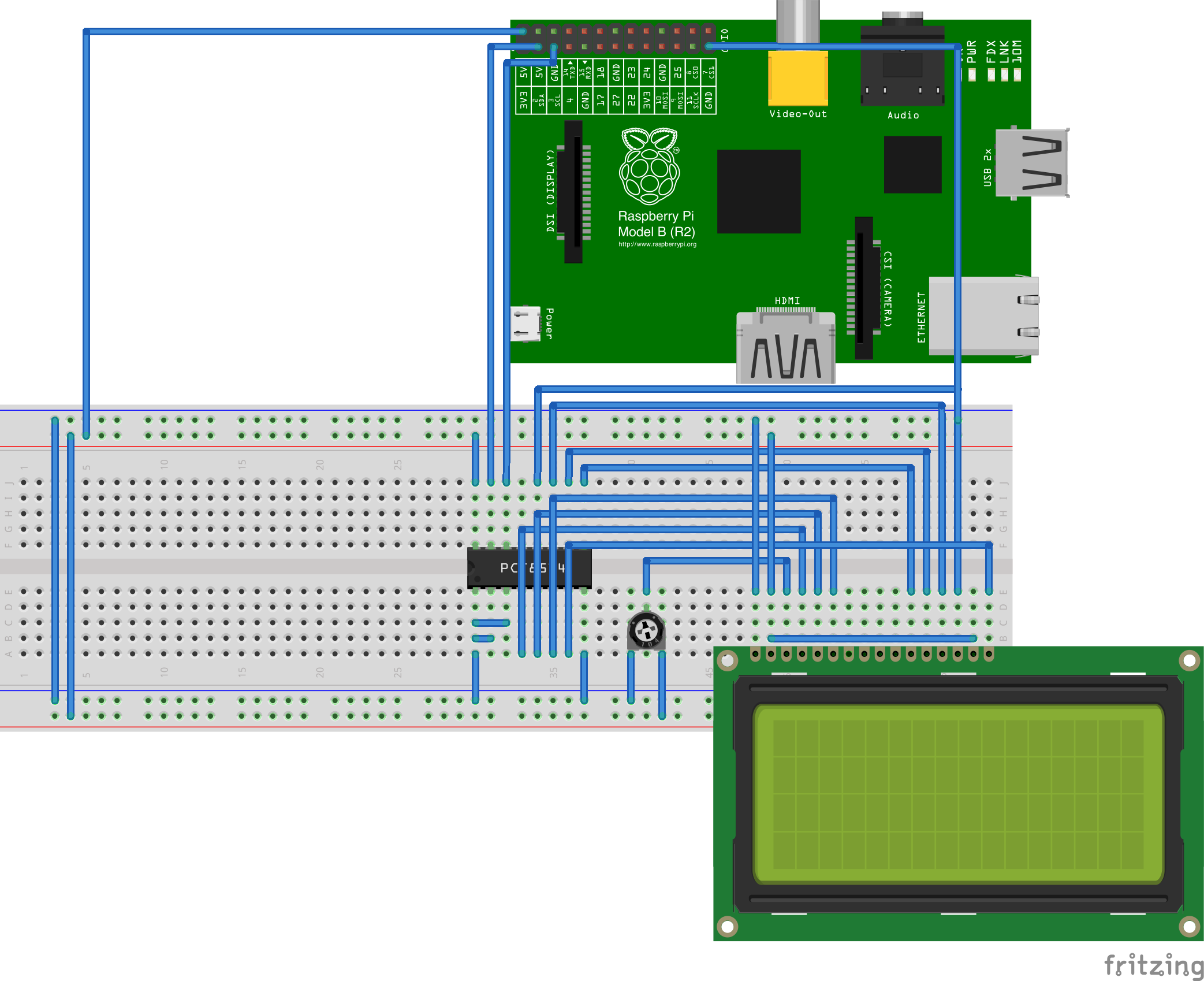Click the LNK status LED

(1005, 75)
